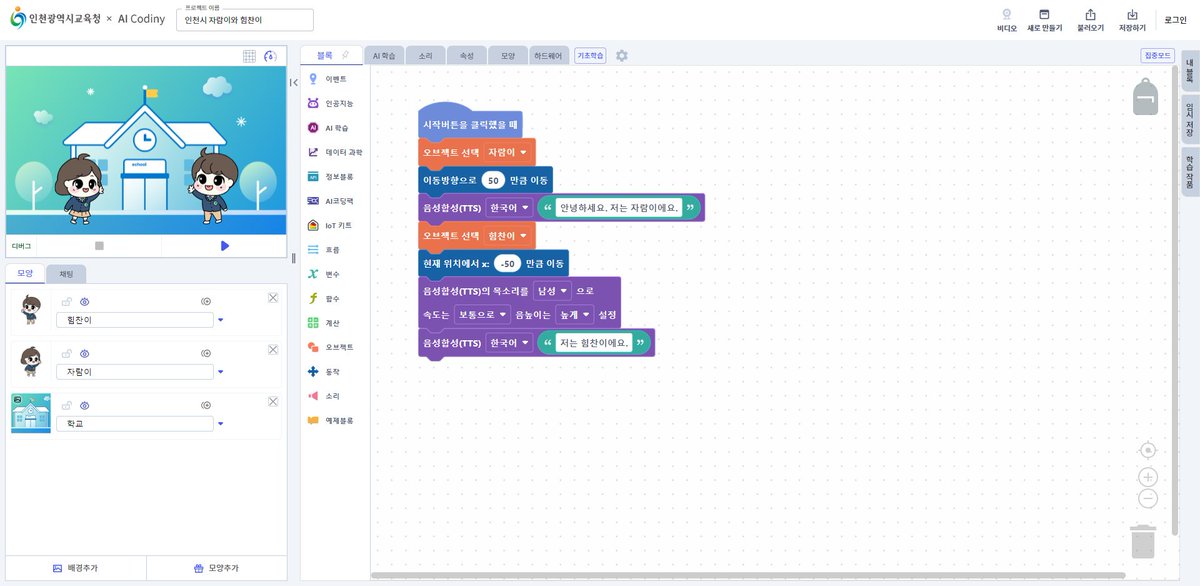Click 불러오기 to load a project

1090,20
